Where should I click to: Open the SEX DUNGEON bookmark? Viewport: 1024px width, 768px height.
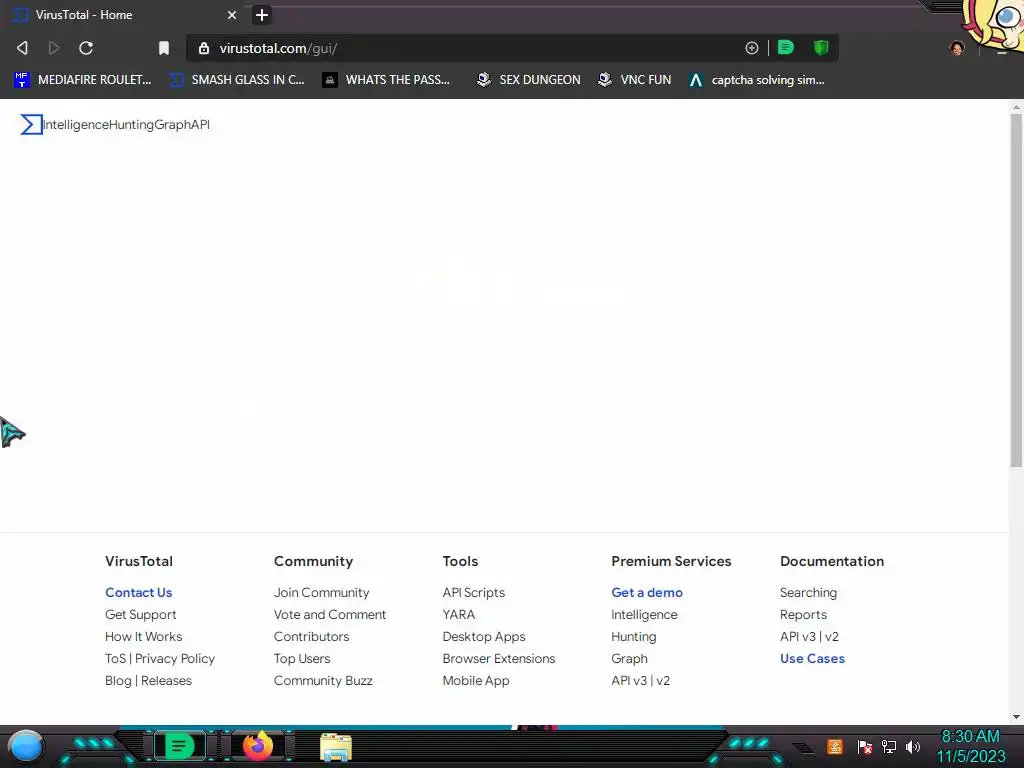coord(528,80)
